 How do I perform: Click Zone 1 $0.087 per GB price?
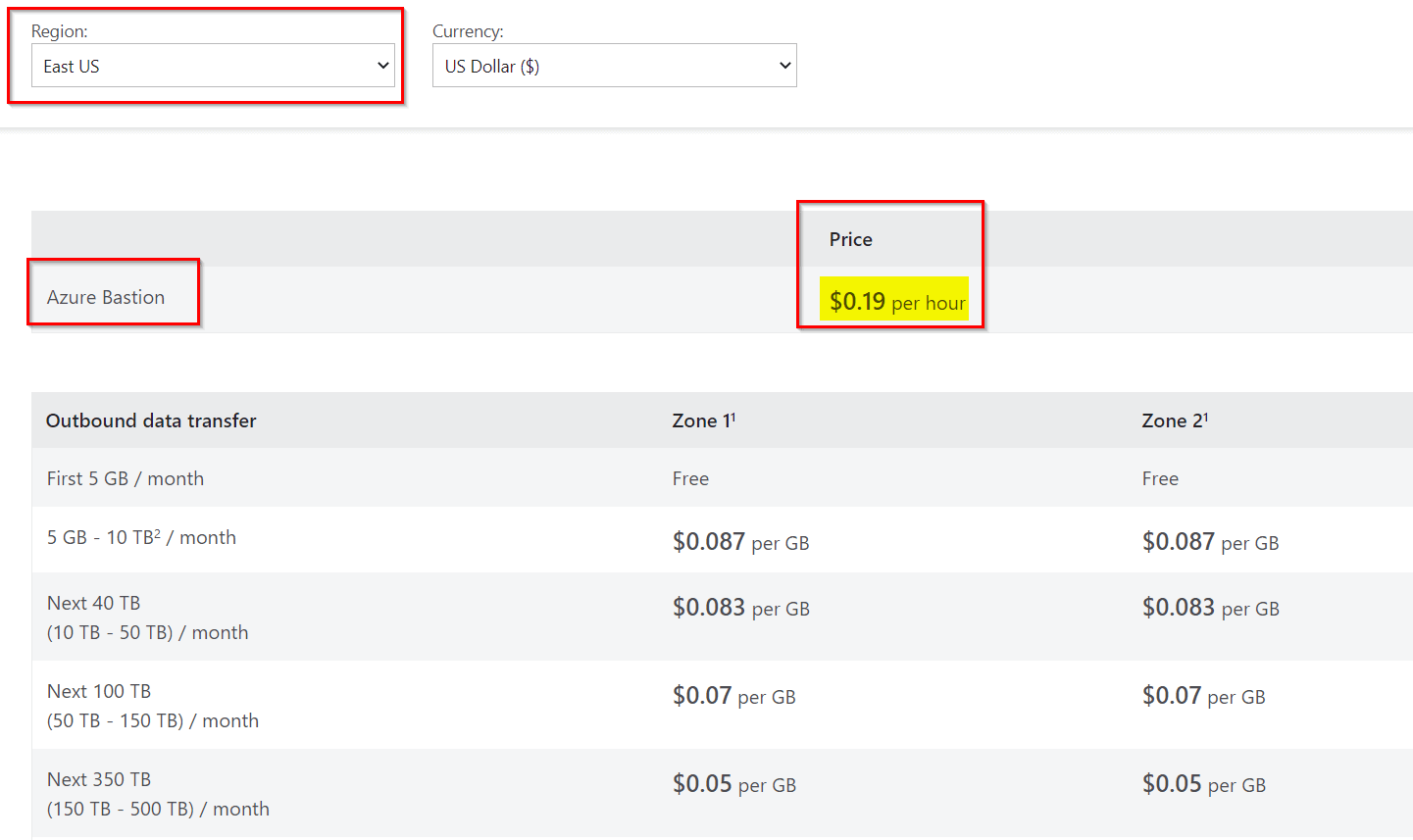[x=740, y=542]
